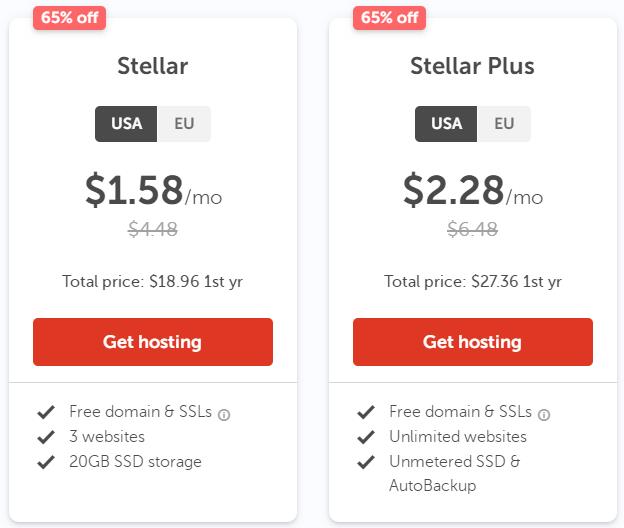
Task: Click the checkmark beside Unlimited websites
Action: tap(365, 437)
